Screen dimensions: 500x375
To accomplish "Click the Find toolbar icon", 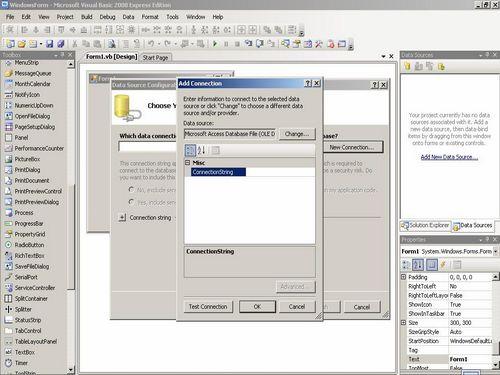I will [x=112, y=44].
